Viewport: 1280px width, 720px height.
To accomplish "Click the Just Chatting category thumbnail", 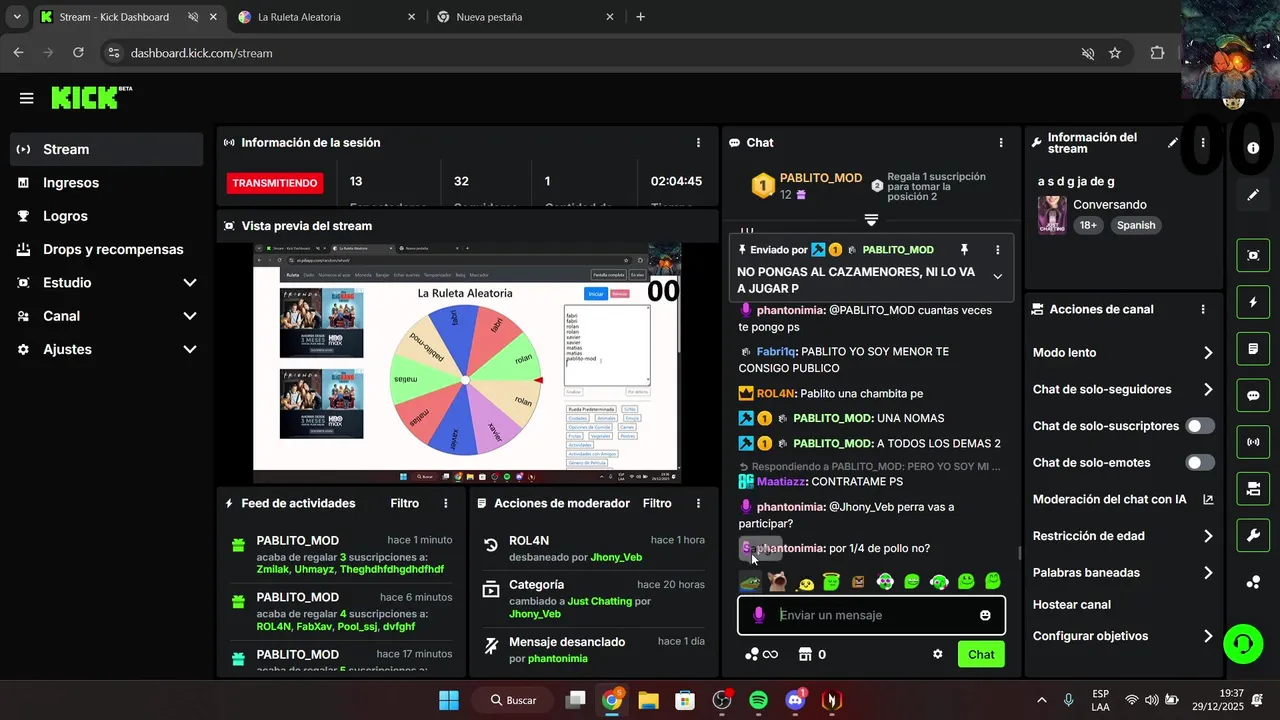I will (x=1052, y=215).
